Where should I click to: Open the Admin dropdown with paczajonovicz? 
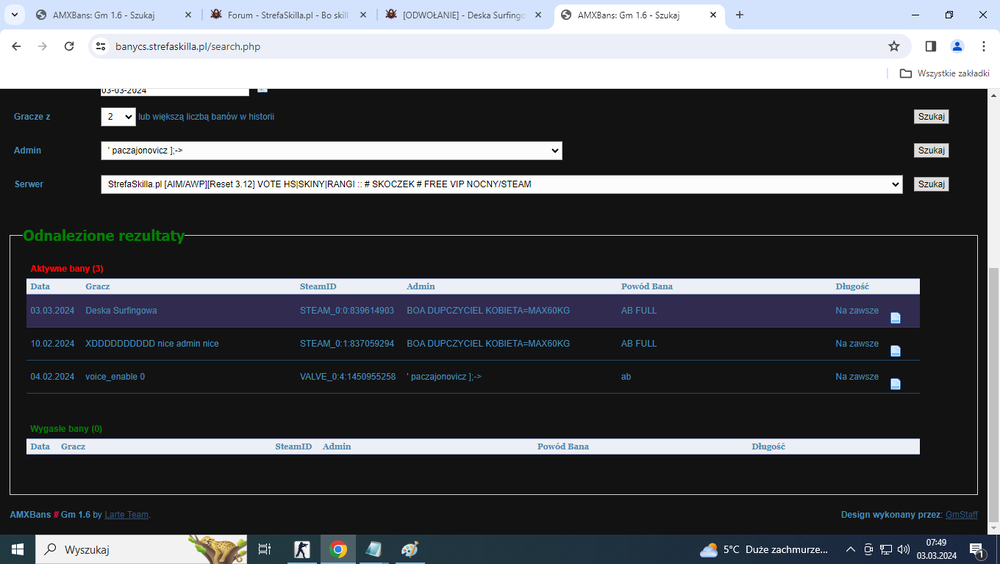point(331,151)
